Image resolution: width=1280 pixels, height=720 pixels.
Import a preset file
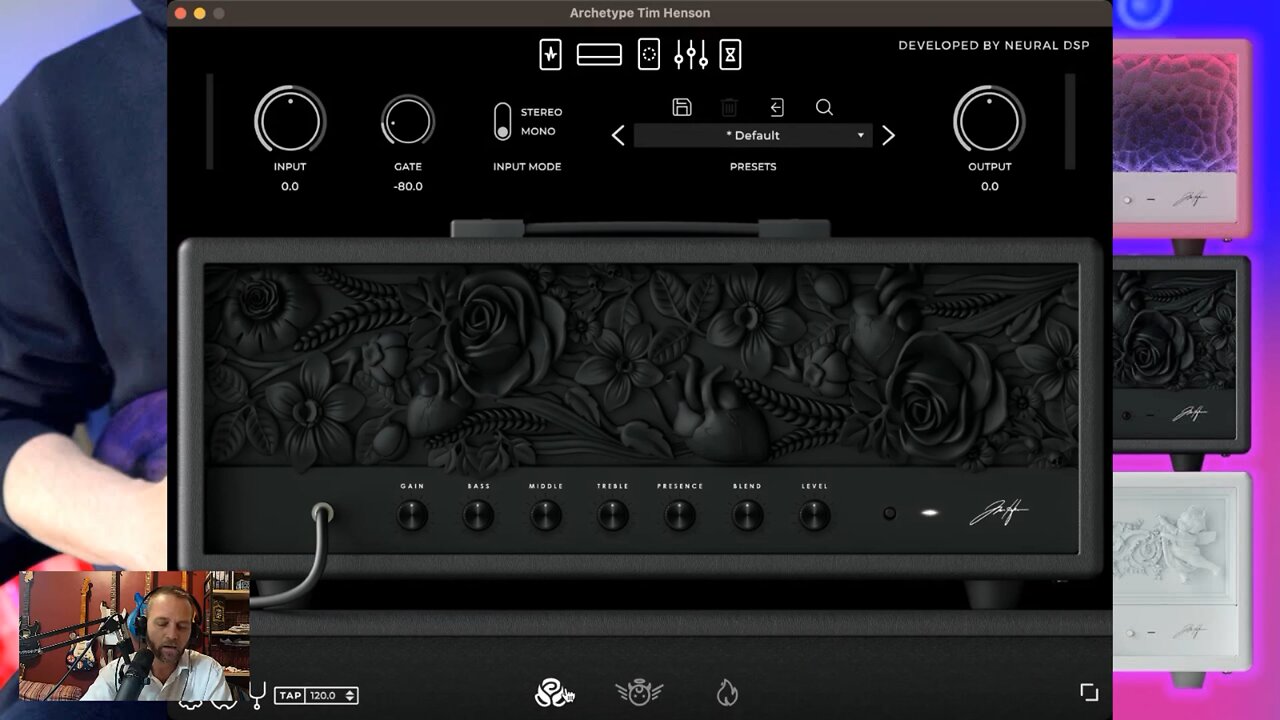click(776, 107)
